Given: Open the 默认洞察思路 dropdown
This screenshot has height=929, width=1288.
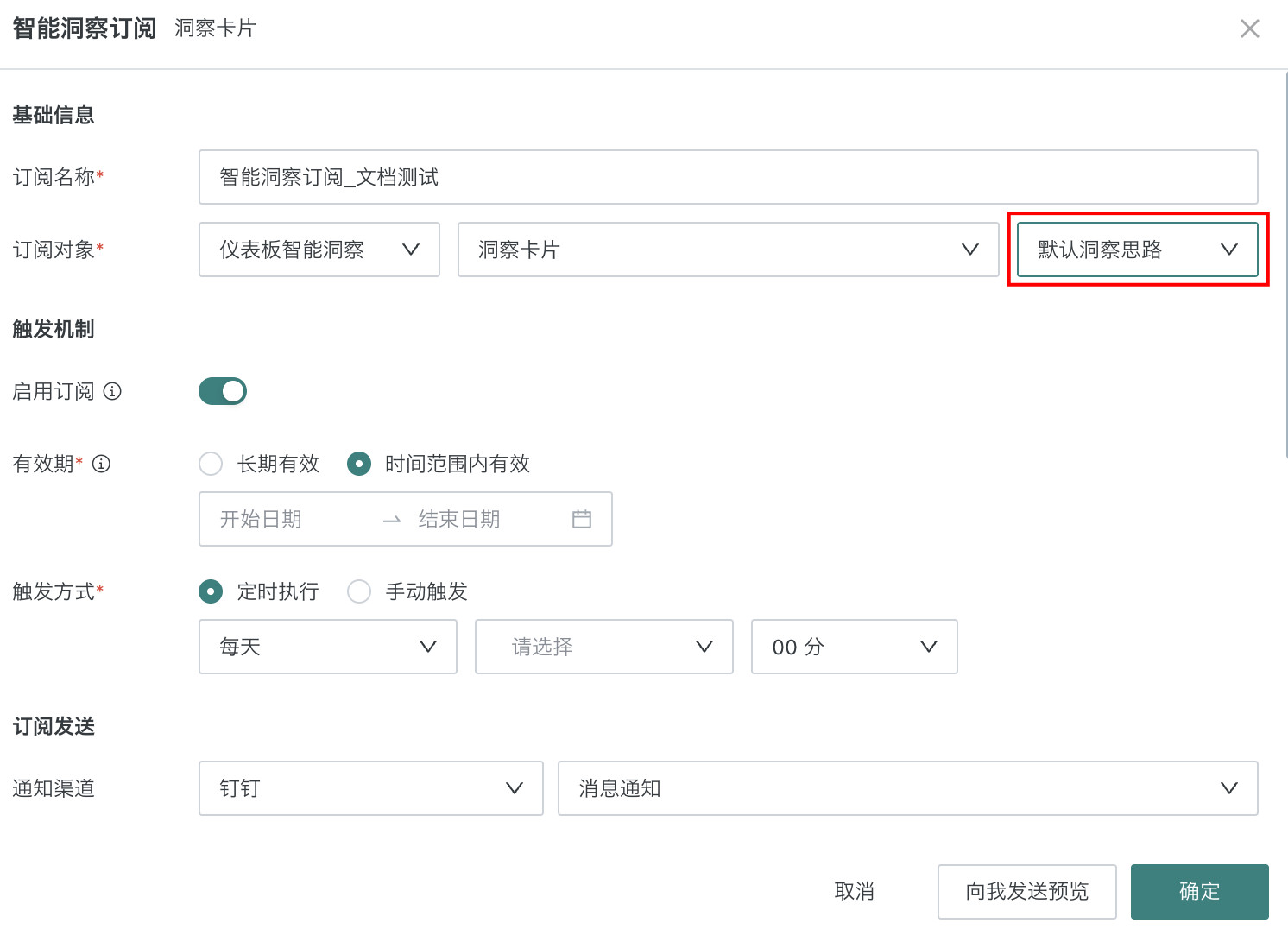Looking at the screenshot, I should point(1137,250).
